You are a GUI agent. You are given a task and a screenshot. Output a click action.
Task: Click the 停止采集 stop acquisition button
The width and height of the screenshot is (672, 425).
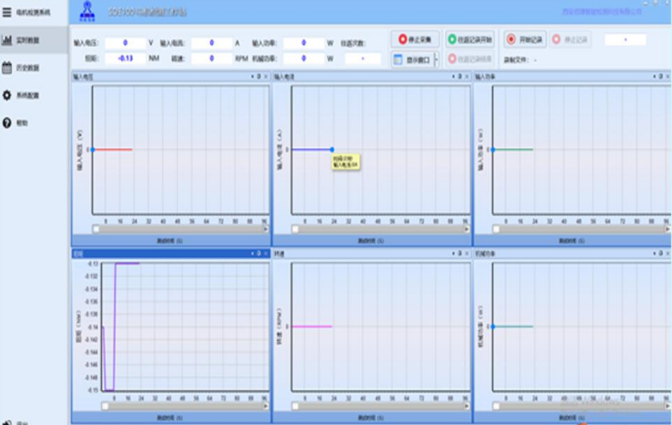(415, 39)
